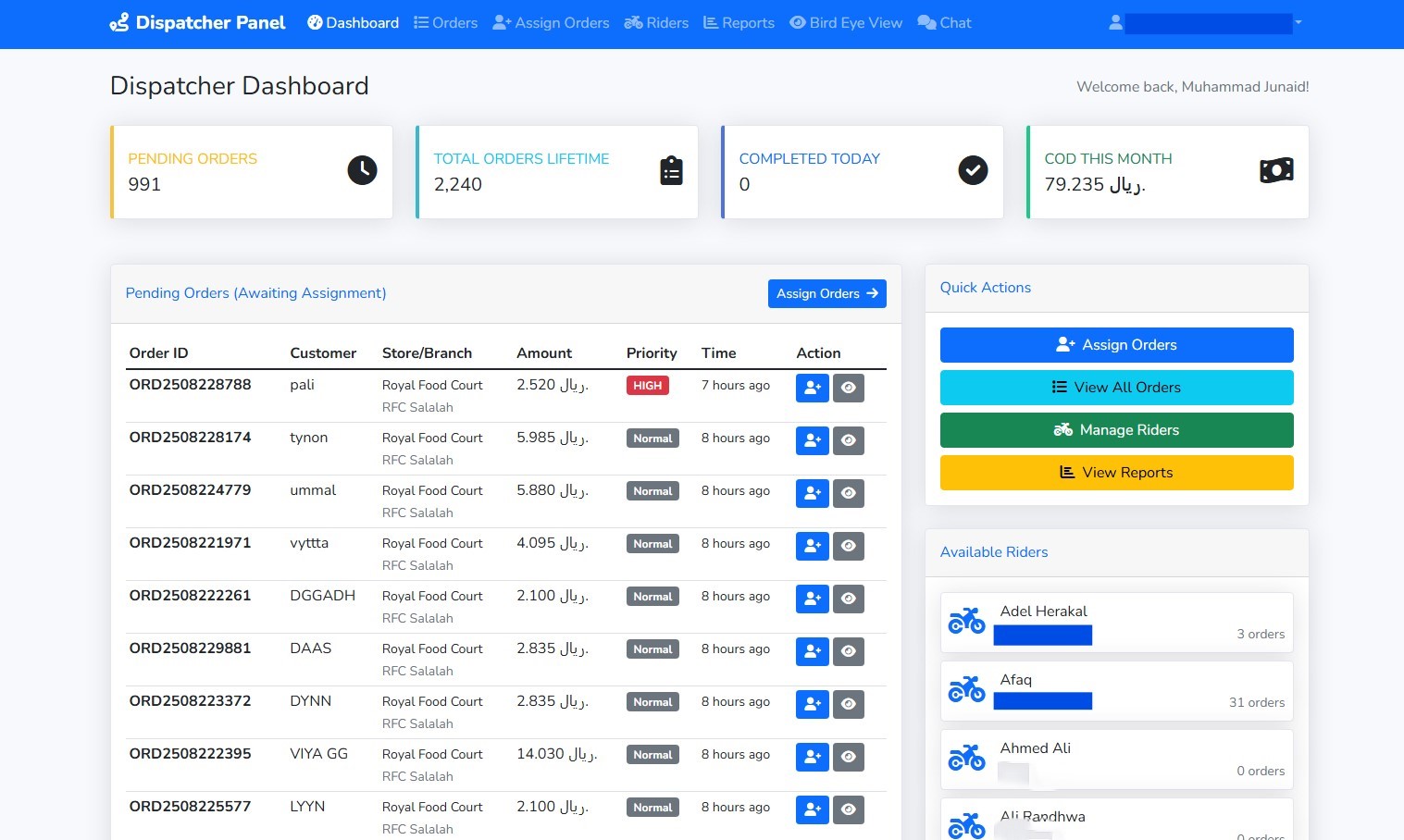This screenshot has width=1404, height=840.
Task: Click '7 hours ago' time cell
Action: pos(735,386)
